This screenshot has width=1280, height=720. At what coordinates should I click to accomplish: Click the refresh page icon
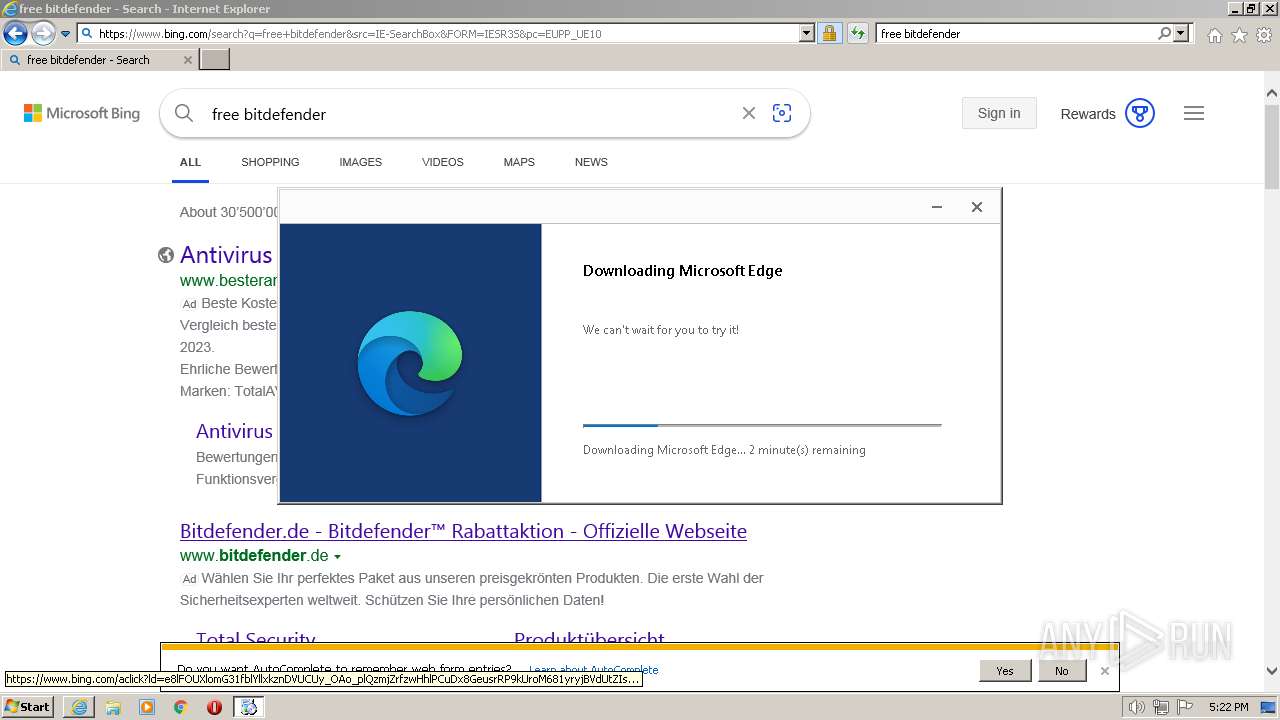click(857, 33)
